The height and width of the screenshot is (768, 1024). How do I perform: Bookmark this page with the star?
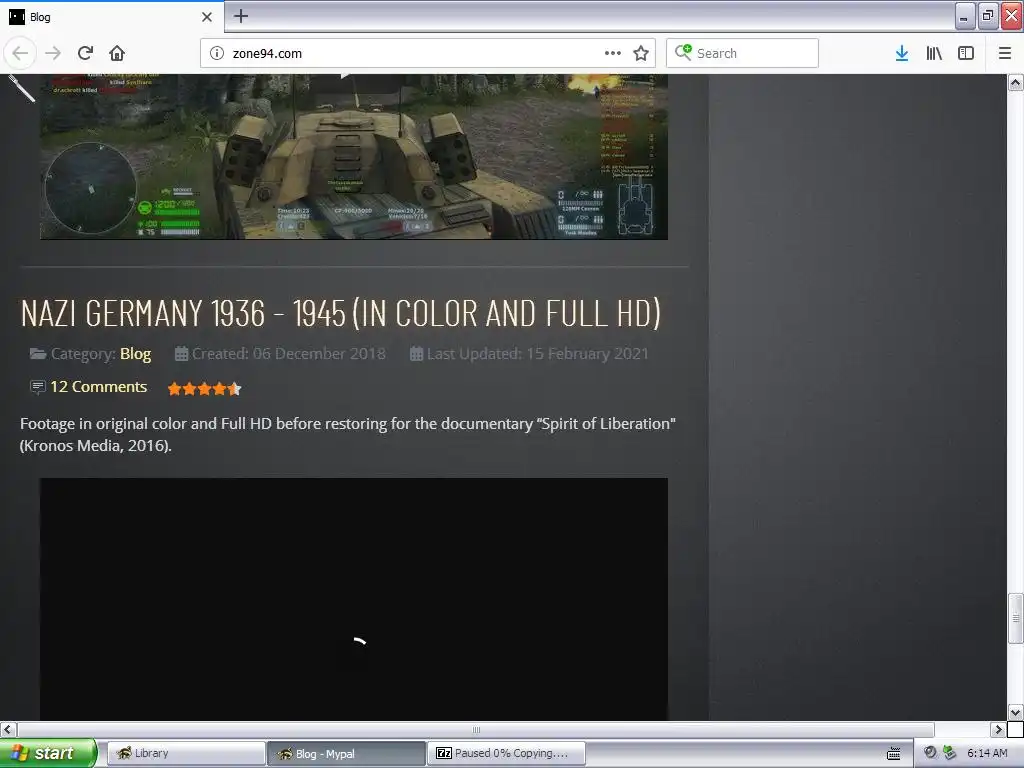641,53
